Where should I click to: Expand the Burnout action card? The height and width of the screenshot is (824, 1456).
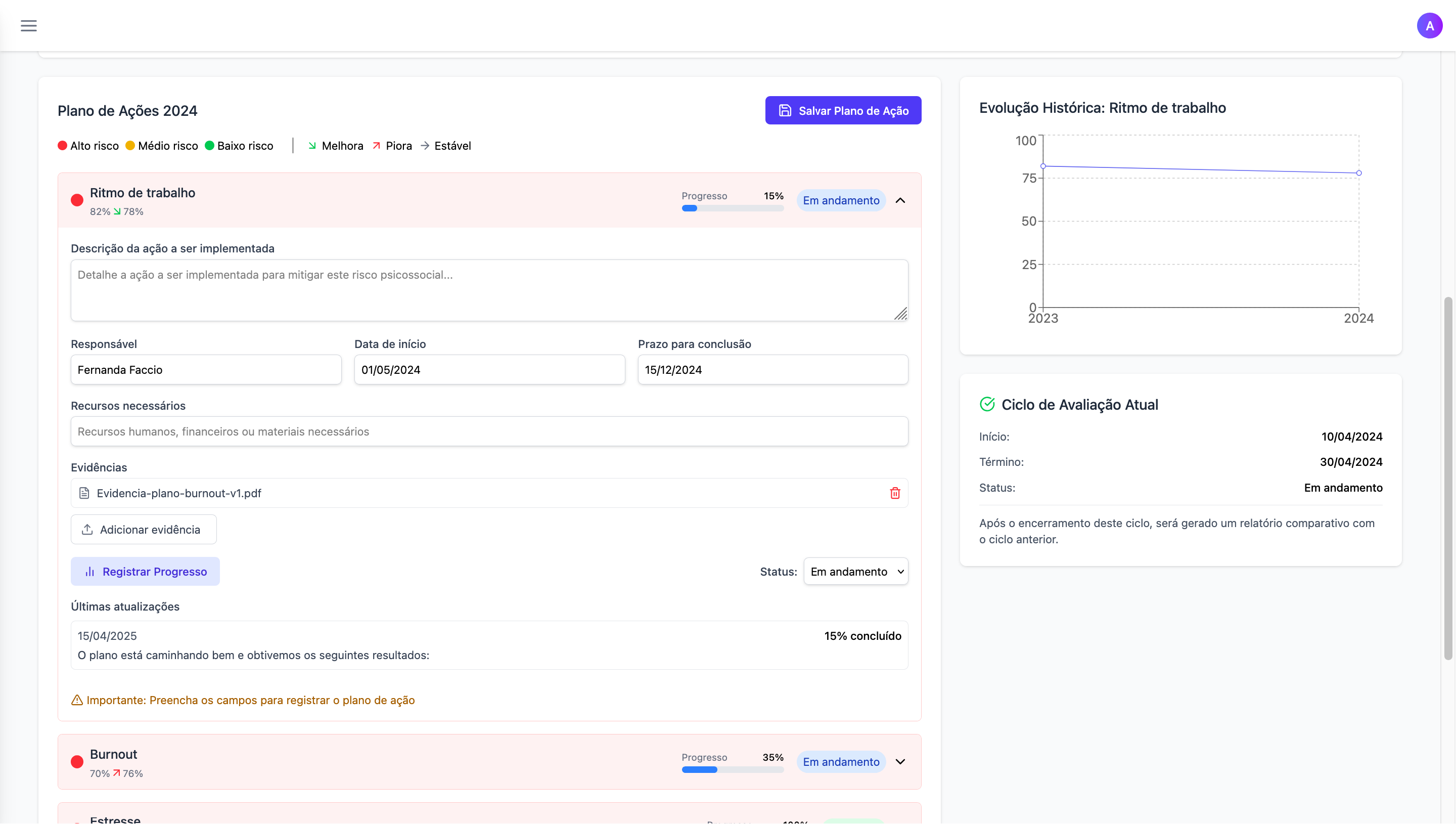point(900,762)
